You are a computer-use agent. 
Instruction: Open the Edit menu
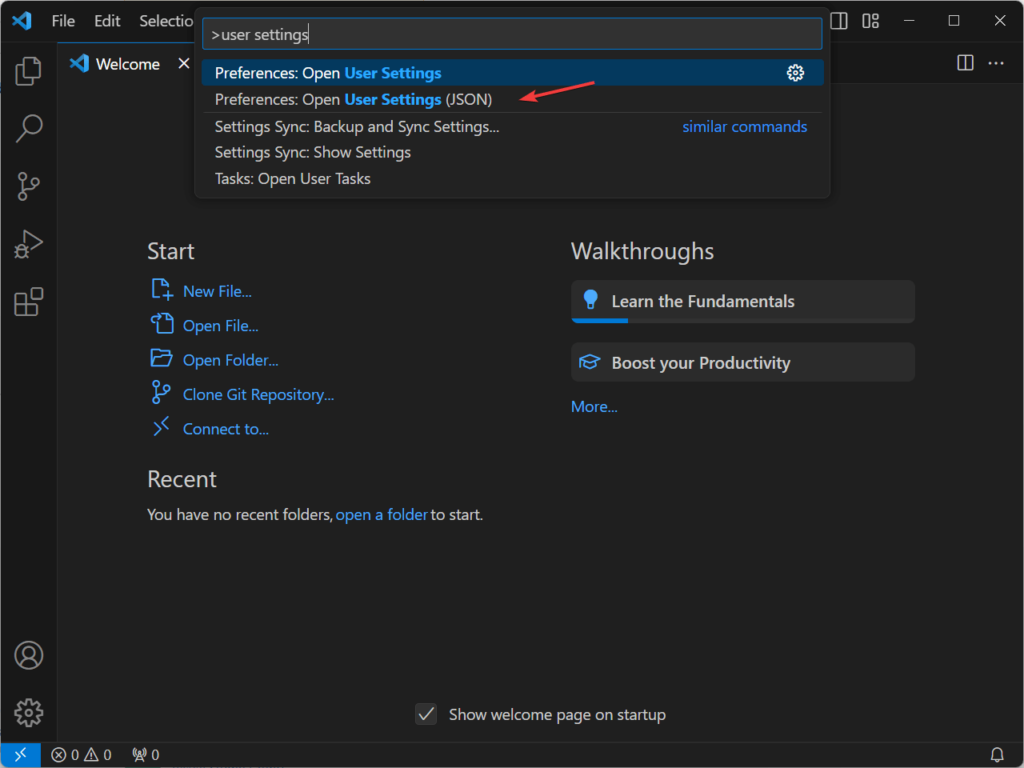[106, 20]
